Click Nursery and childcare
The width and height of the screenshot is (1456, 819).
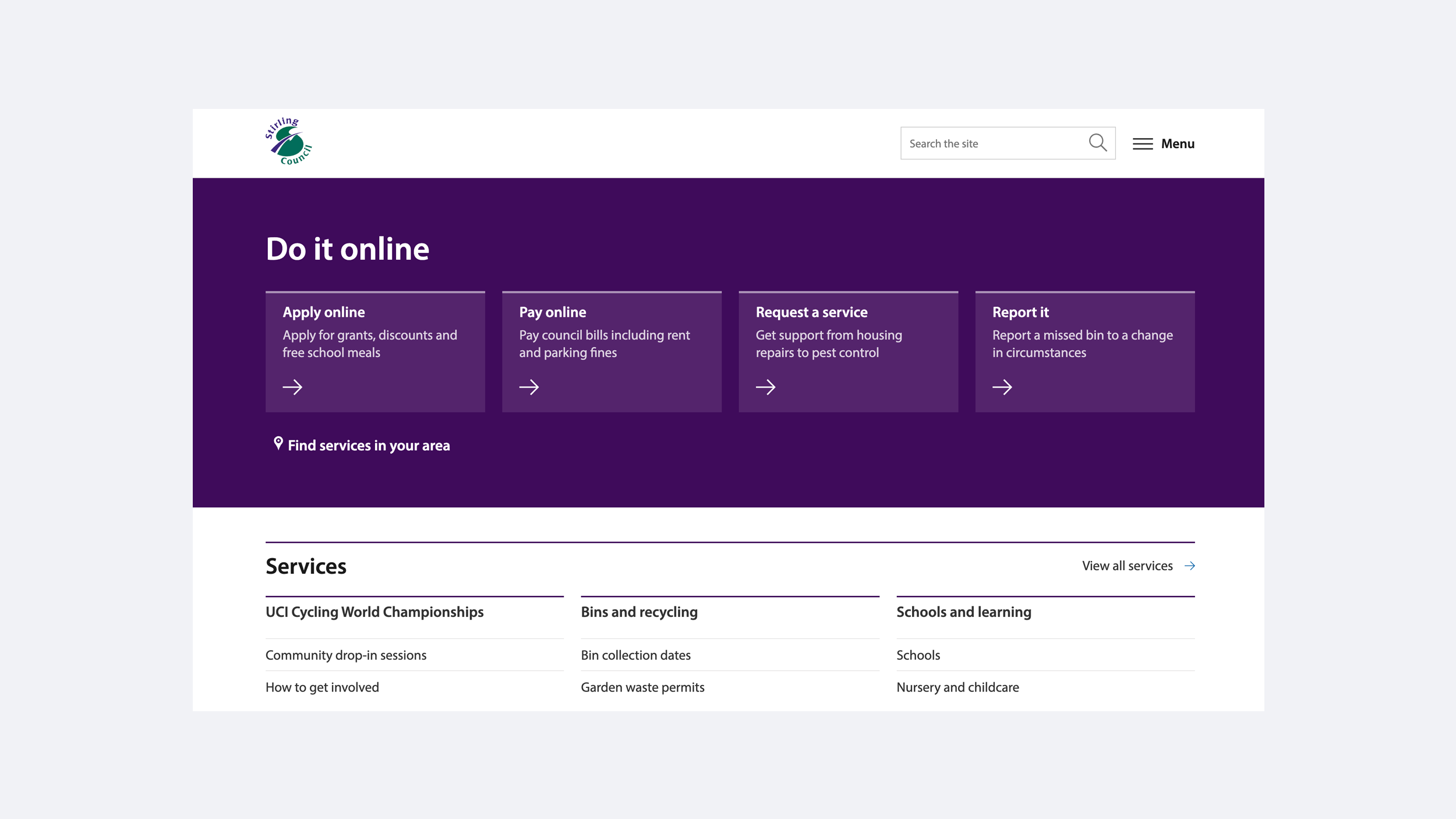pos(957,687)
